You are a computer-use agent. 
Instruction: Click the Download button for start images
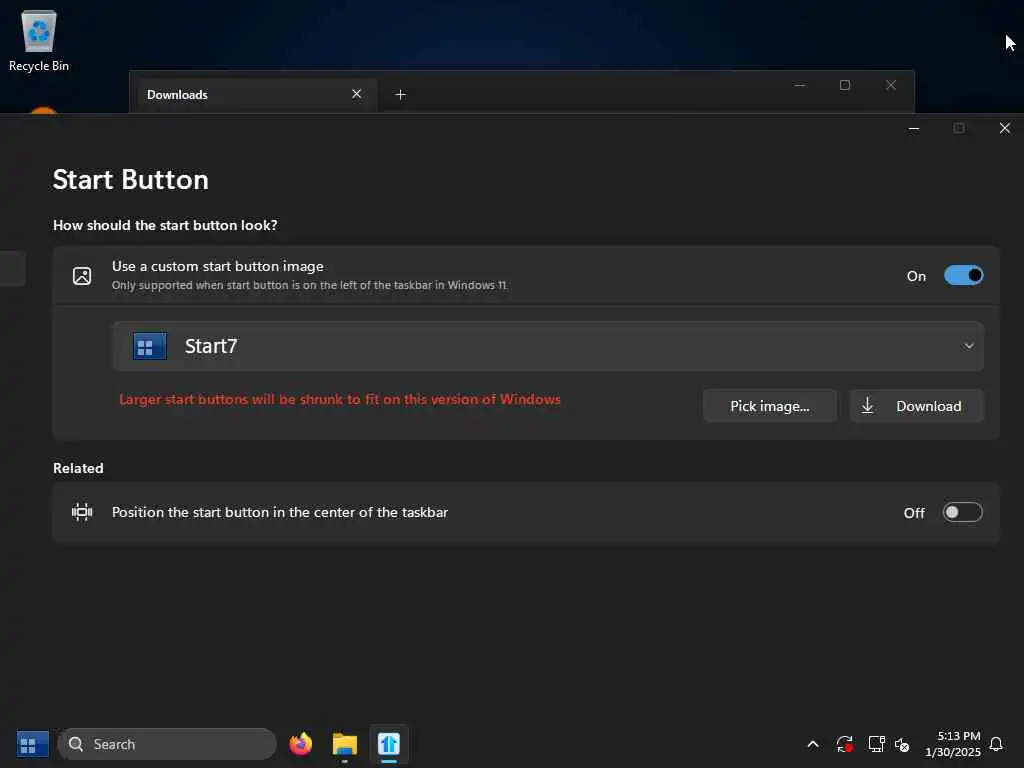click(916, 406)
